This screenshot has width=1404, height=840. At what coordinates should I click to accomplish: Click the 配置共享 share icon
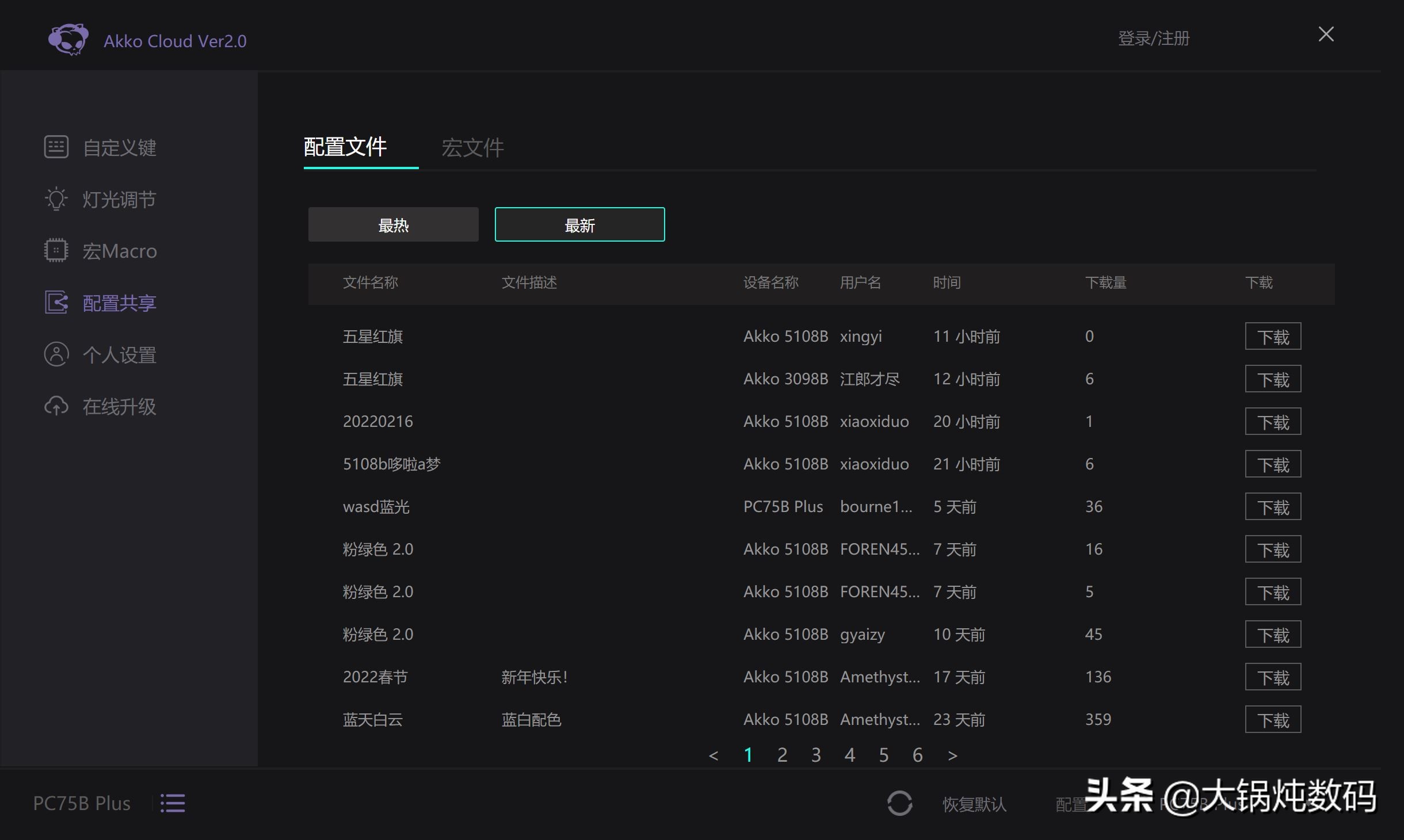[56, 302]
